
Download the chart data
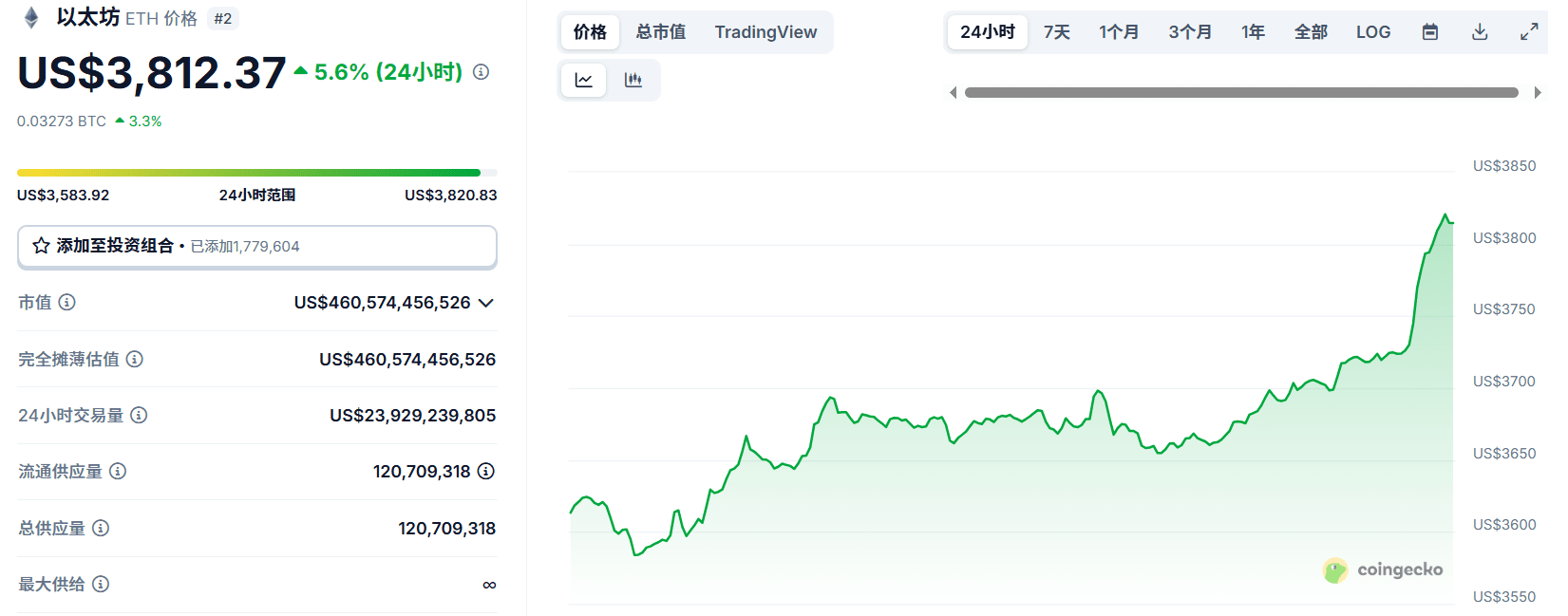pos(1480,32)
